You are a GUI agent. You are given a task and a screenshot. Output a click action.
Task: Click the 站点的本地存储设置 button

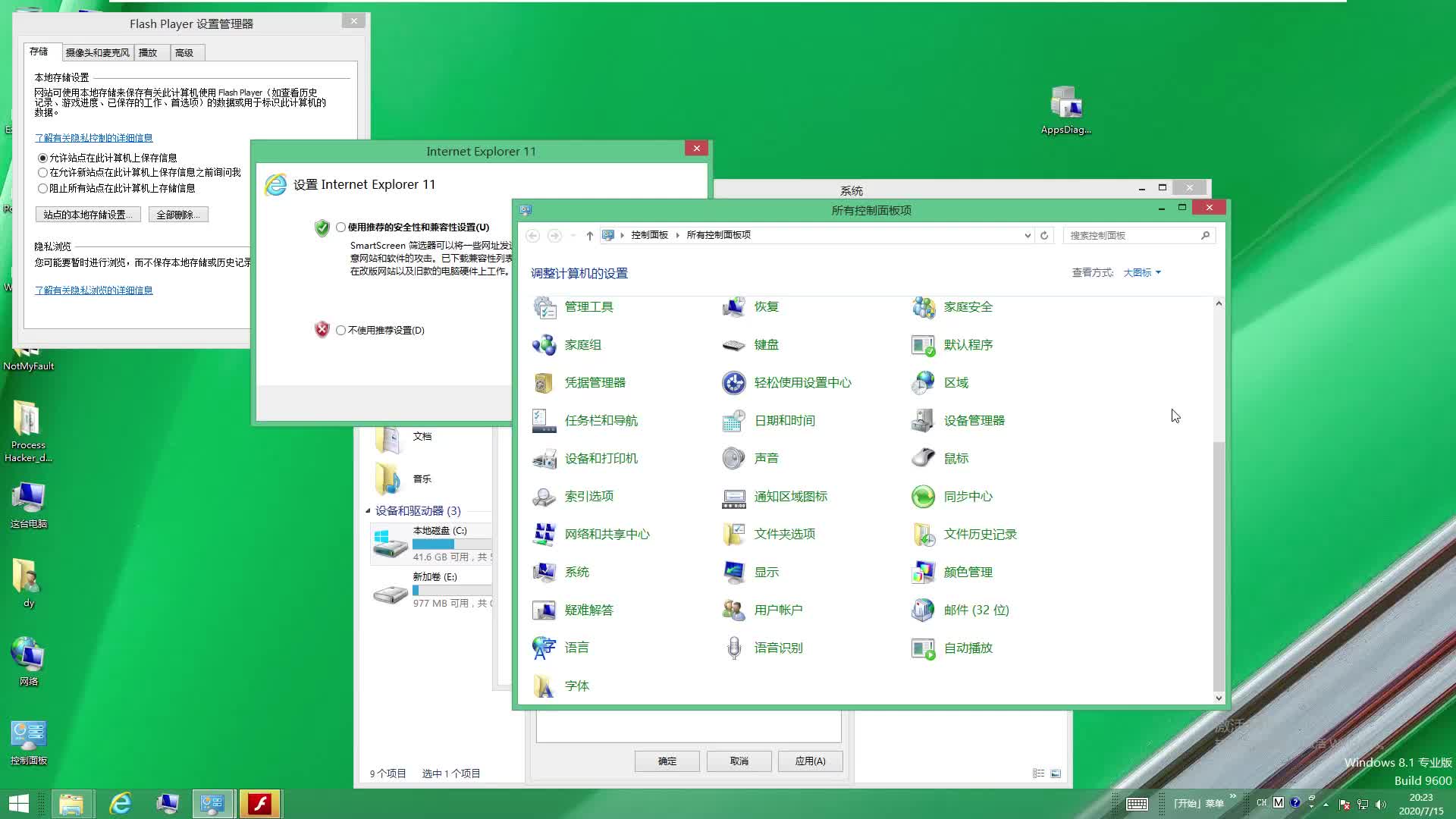pyautogui.click(x=88, y=215)
